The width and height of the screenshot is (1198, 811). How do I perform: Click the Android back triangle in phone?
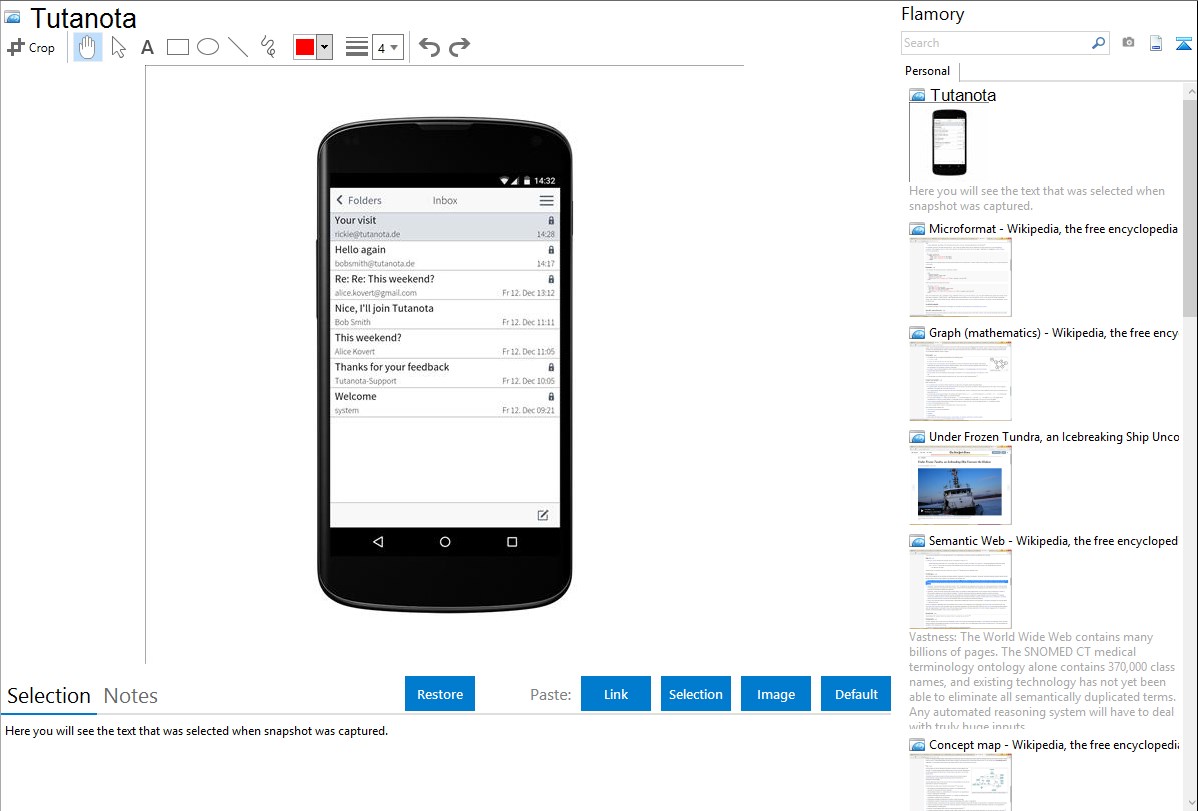tap(377, 542)
